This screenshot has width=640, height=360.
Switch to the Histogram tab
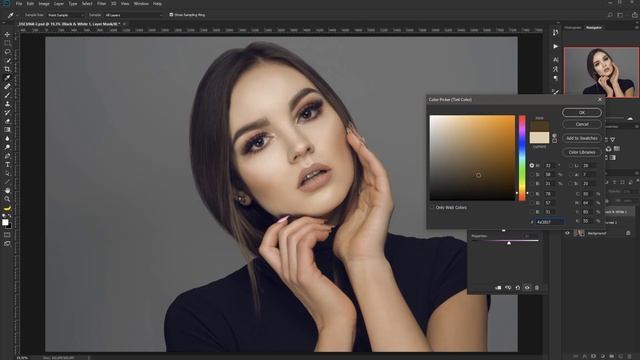pyautogui.click(x=573, y=28)
